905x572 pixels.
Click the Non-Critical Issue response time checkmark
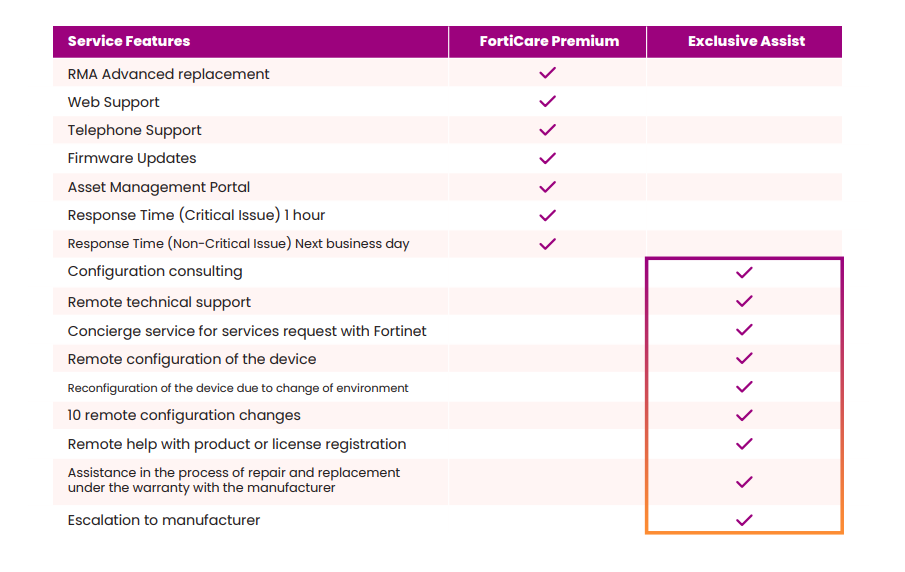tap(547, 243)
